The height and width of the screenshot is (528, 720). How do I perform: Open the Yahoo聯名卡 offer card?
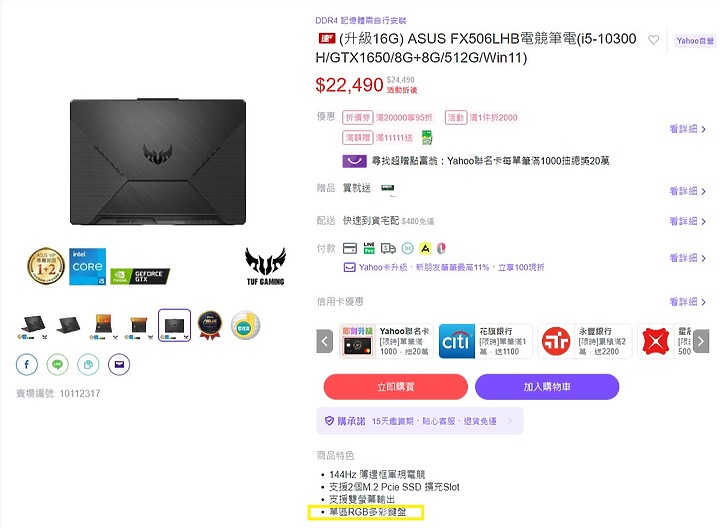coord(386,341)
